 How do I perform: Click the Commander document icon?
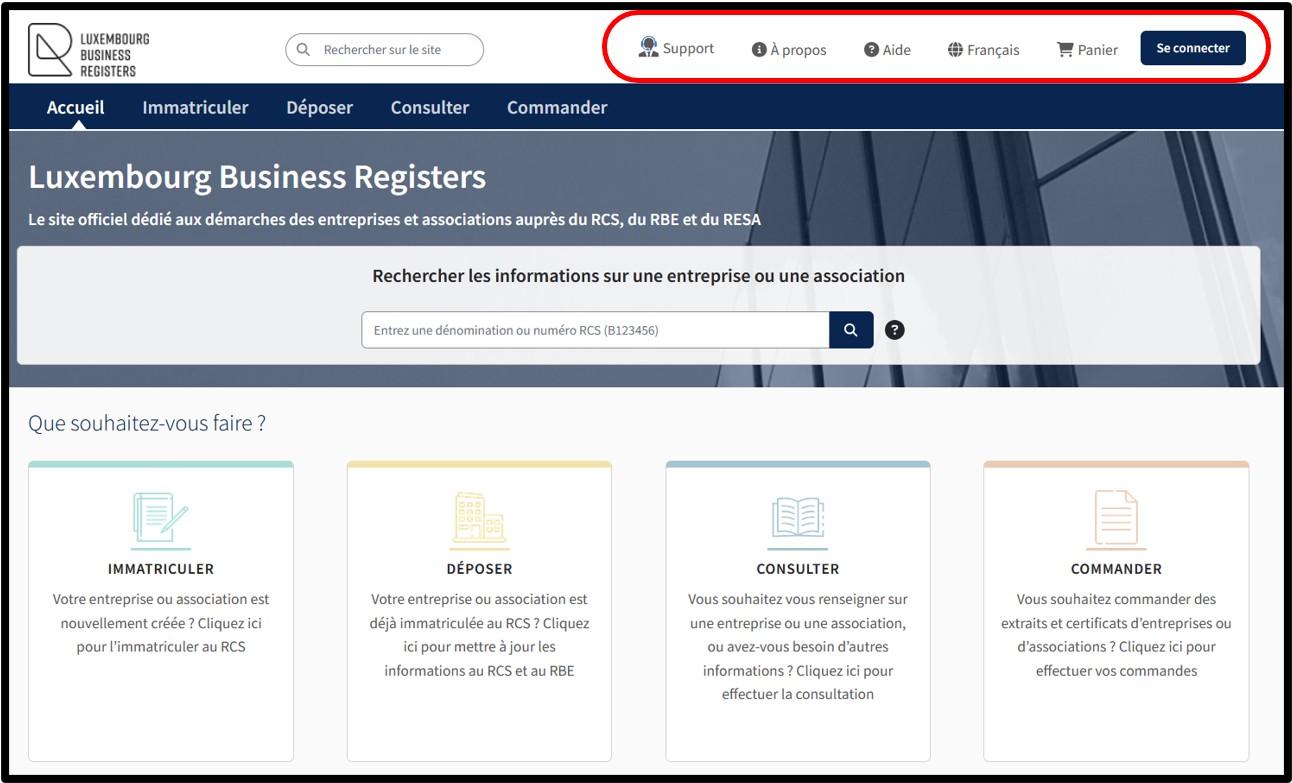coord(1115,518)
